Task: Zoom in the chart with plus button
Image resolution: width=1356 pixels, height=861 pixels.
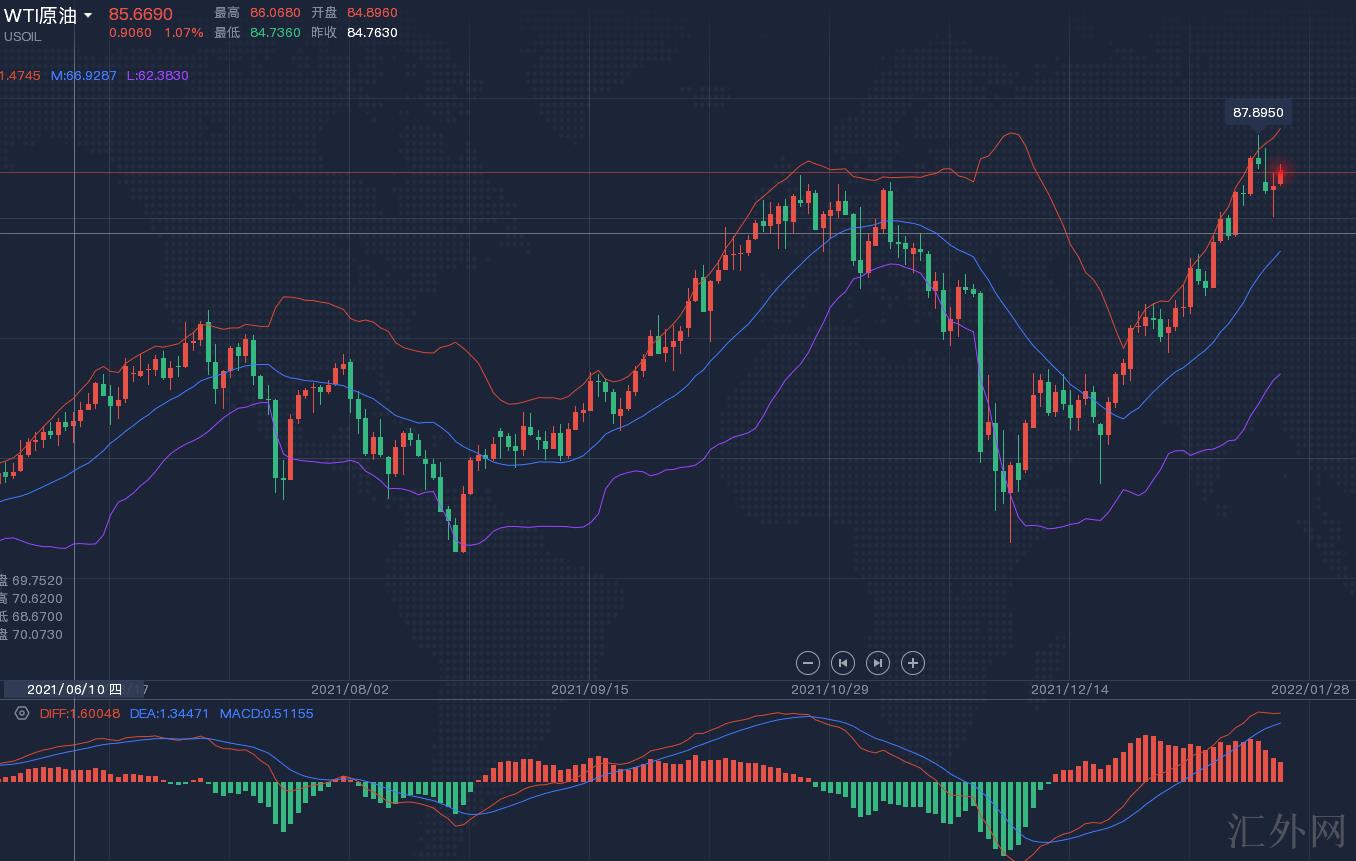Action: pyautogui.click(x=912, y=662)
